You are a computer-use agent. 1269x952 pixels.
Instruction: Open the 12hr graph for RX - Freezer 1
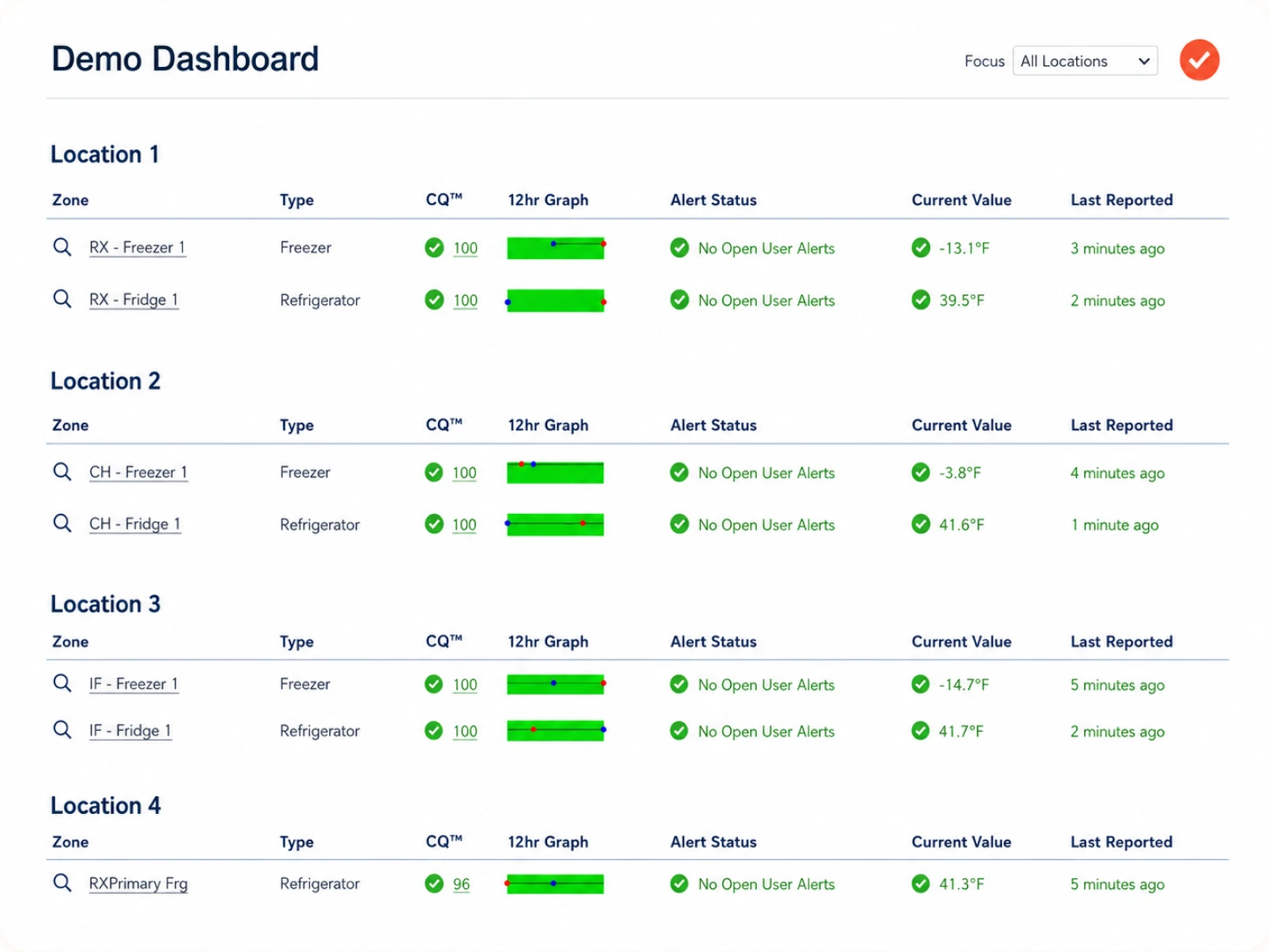pos(556,248)
